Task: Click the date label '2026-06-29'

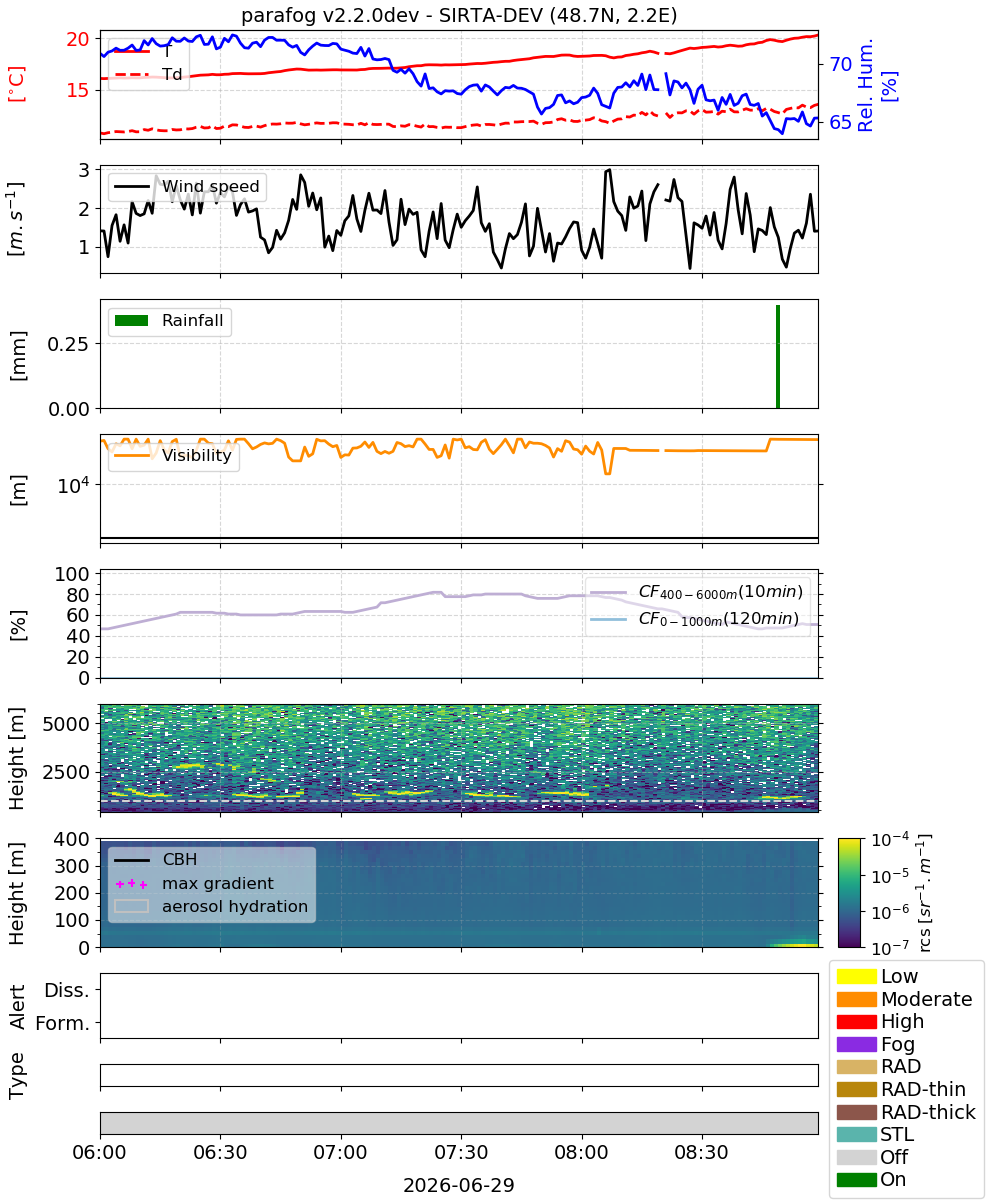Action: click(459, 1185)
